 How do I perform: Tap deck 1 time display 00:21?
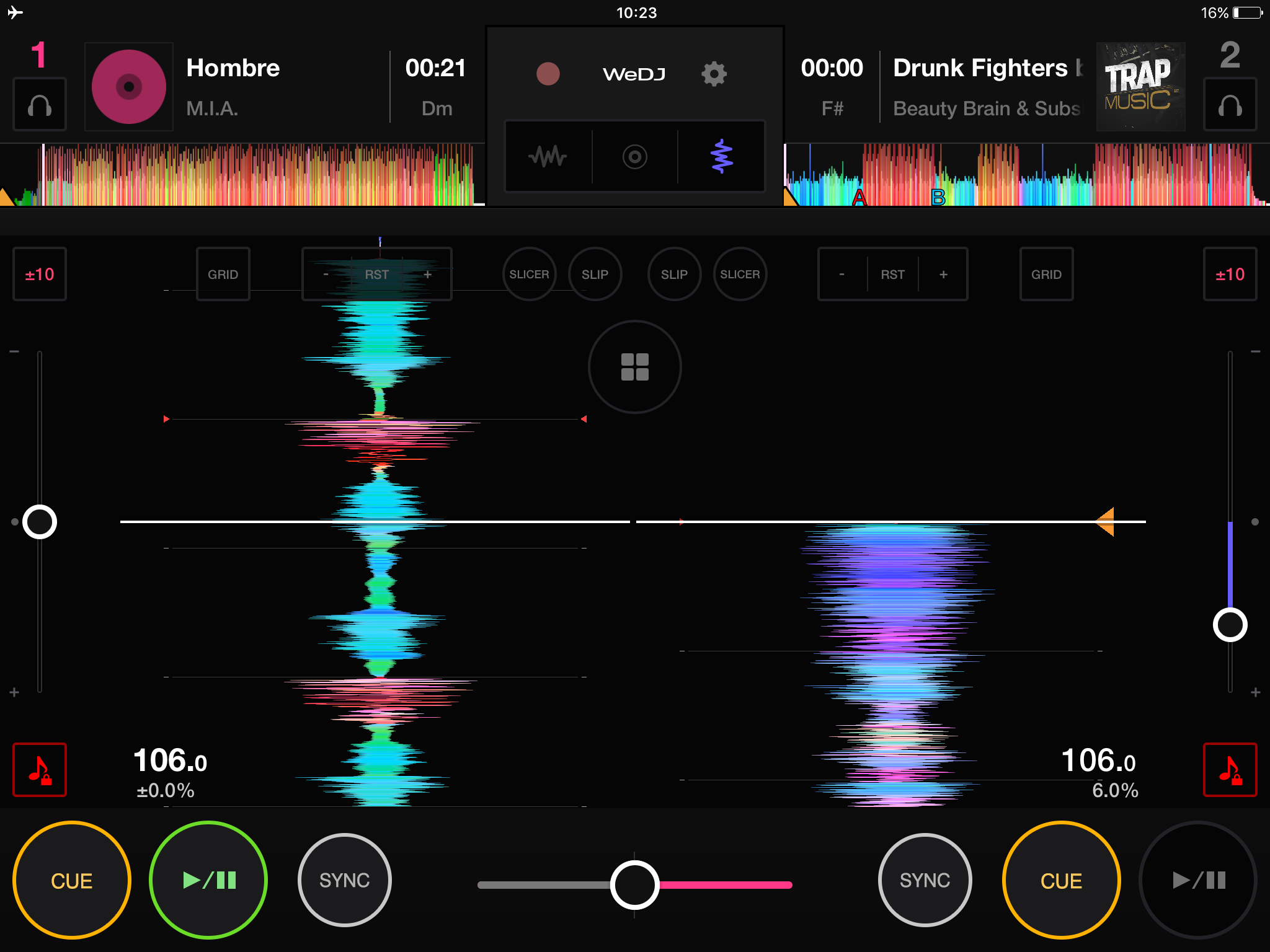coord(435,68)
